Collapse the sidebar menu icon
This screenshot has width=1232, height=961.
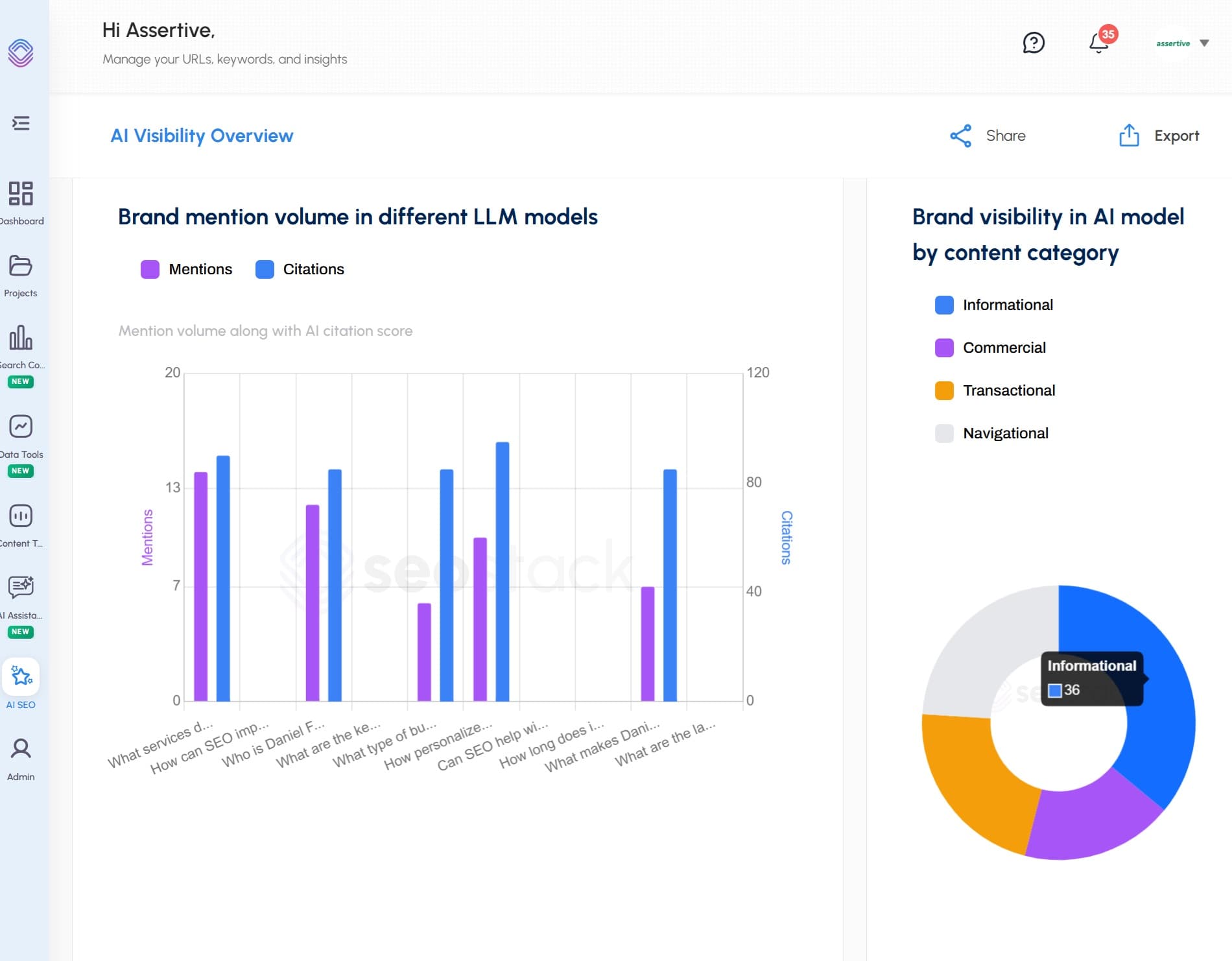pos(21,123)
